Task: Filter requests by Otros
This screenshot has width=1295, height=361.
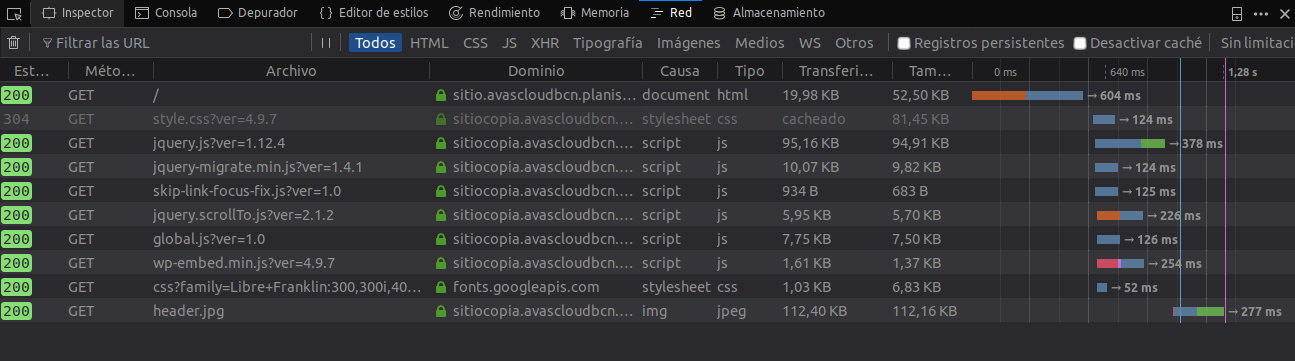Action: click(854, 43)
